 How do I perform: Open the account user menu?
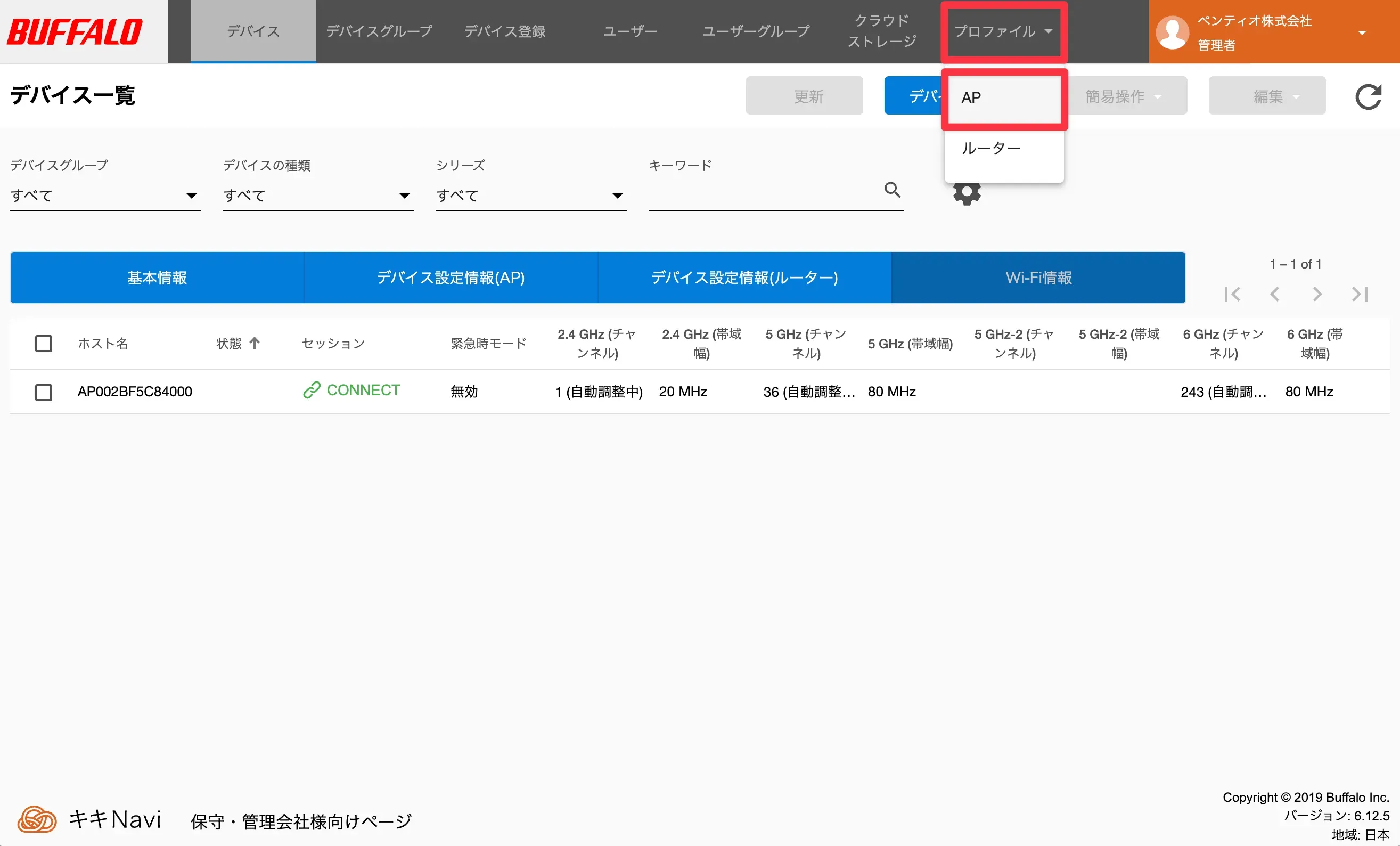(x=1273, y=32)
